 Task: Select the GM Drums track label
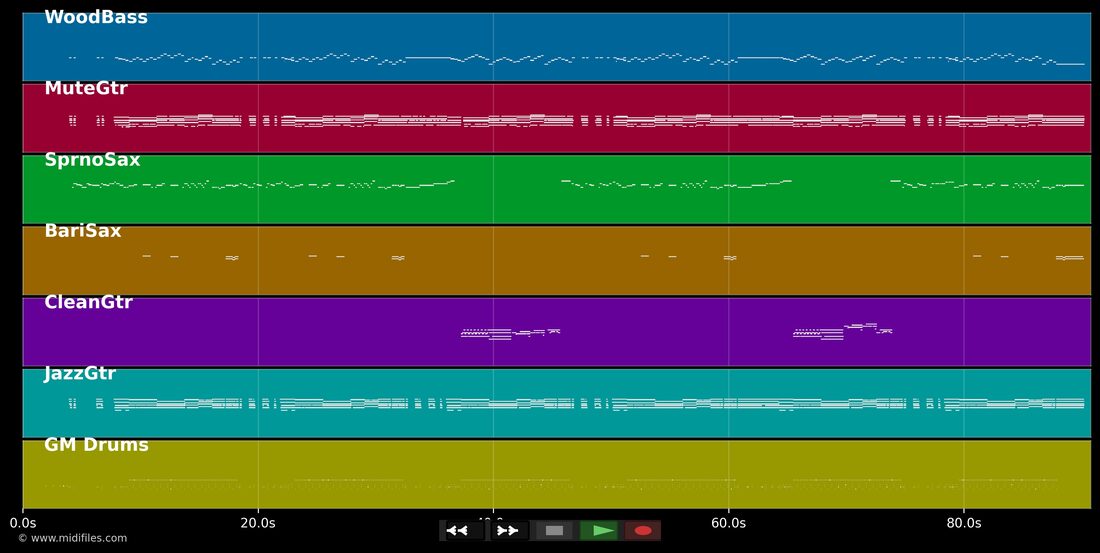click(96, 445)
